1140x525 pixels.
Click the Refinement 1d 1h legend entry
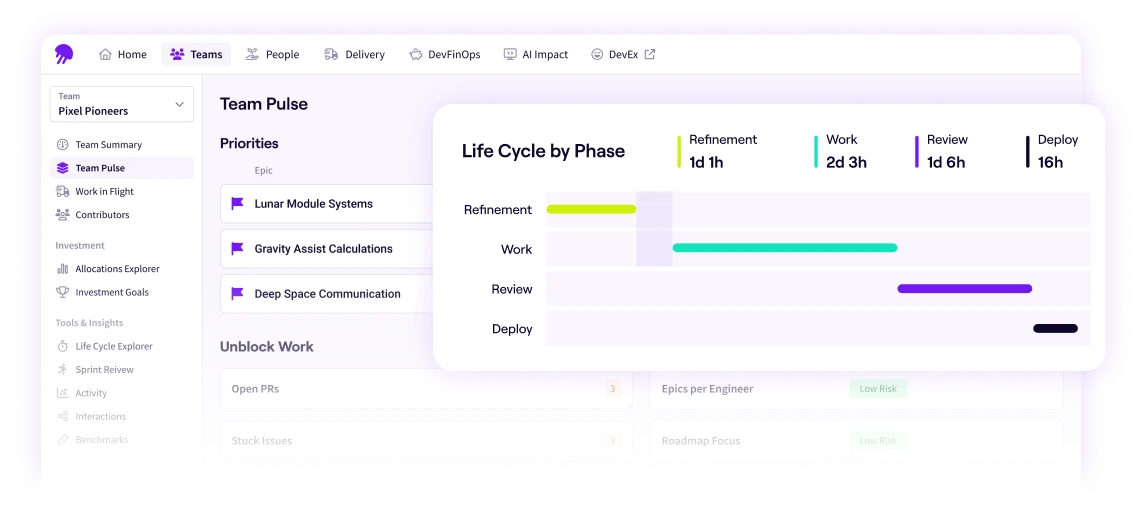[x=717, y=151]
